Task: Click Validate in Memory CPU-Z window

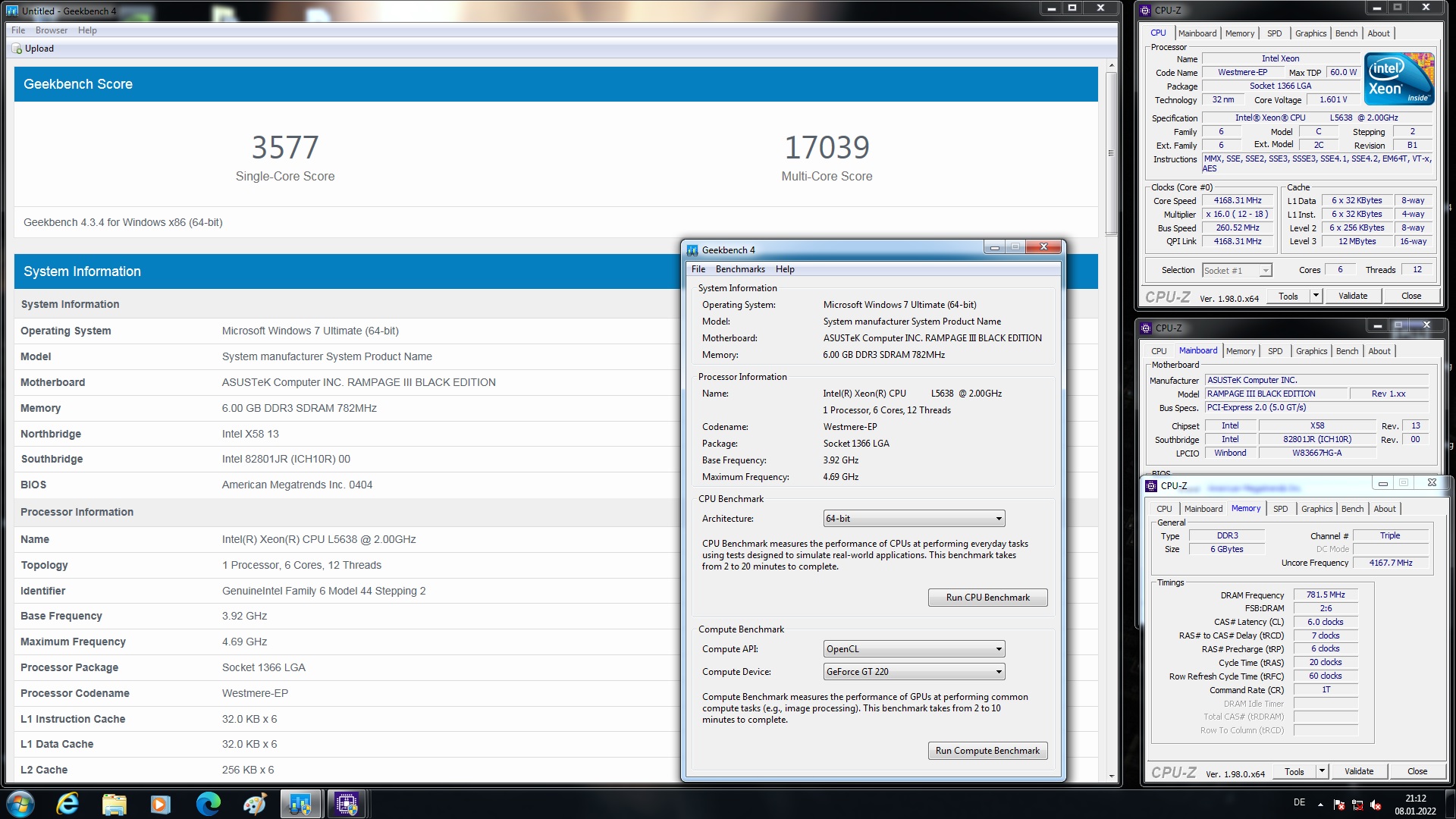Action: pyautogui.click(x=1359, y=771)
